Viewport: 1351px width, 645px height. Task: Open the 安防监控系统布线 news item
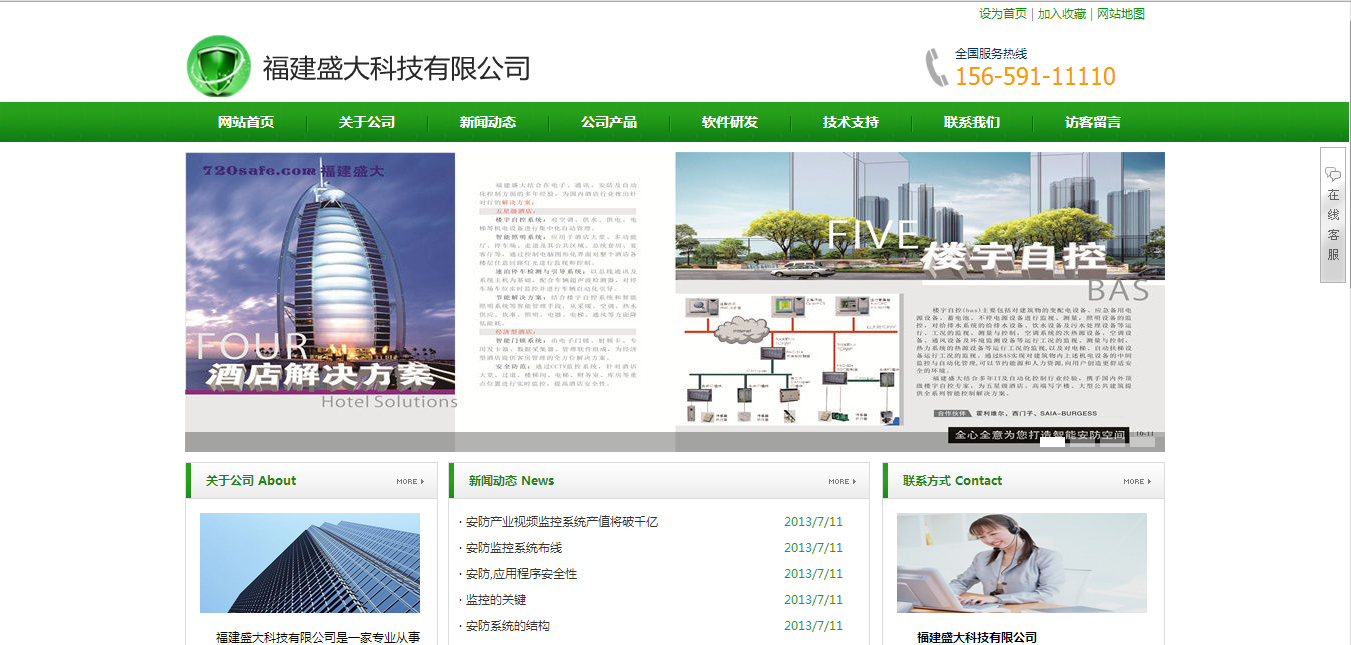514,548
